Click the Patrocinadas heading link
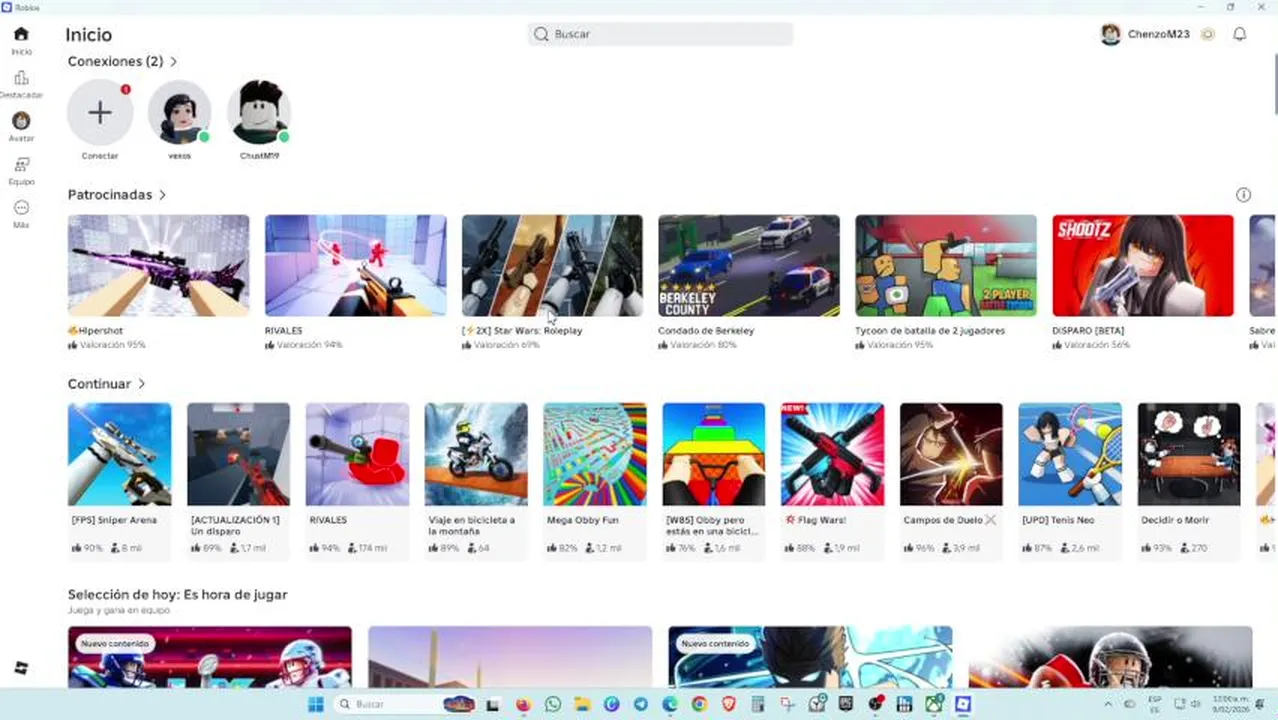1278x720 pixels. point(110,195)
